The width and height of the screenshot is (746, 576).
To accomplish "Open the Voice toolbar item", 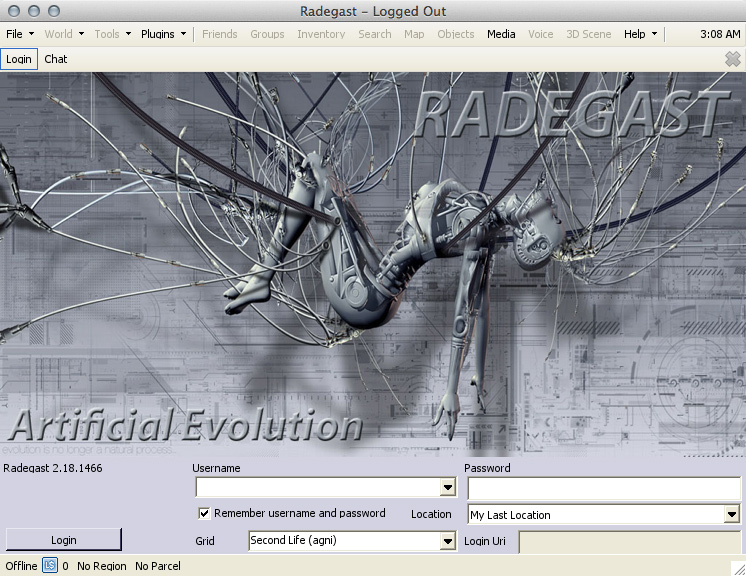I will (x=540, y=34).
